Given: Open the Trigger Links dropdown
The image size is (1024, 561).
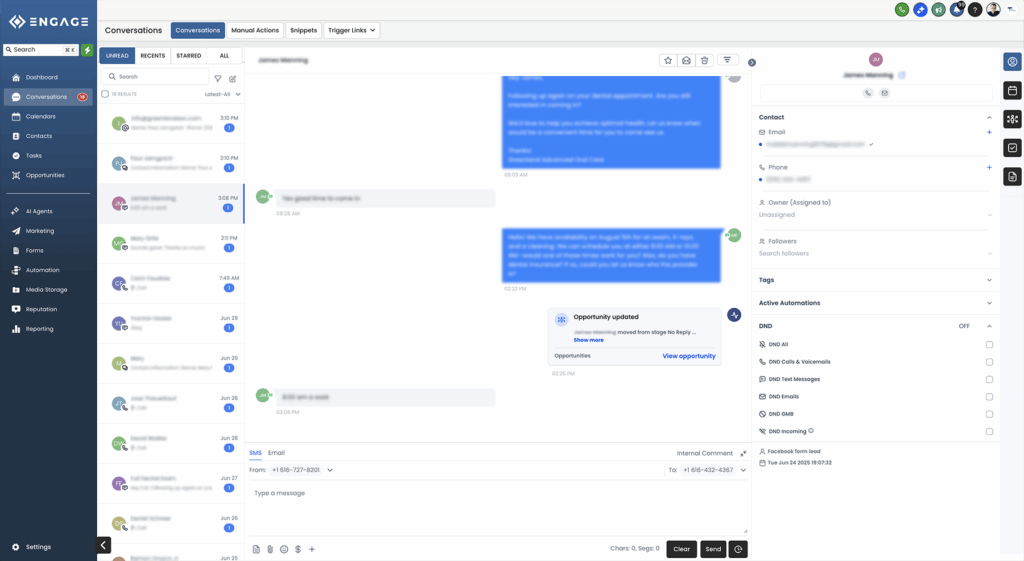Looking at the screenshot, I should click(351, 30).
